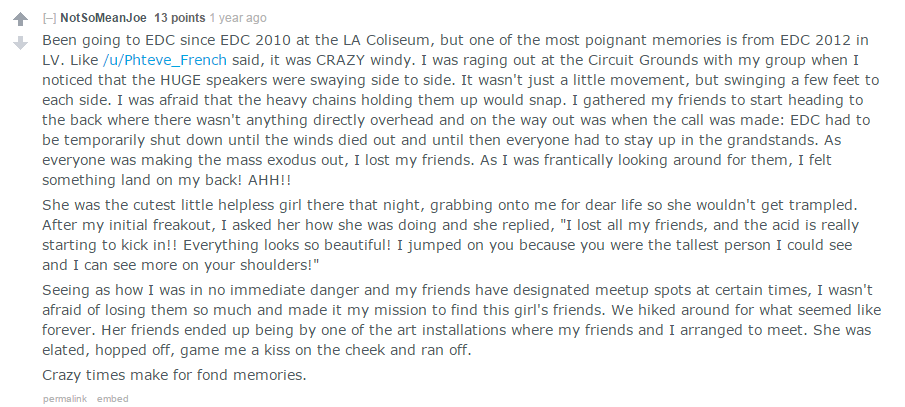Click the embed link below the comment

113,398
